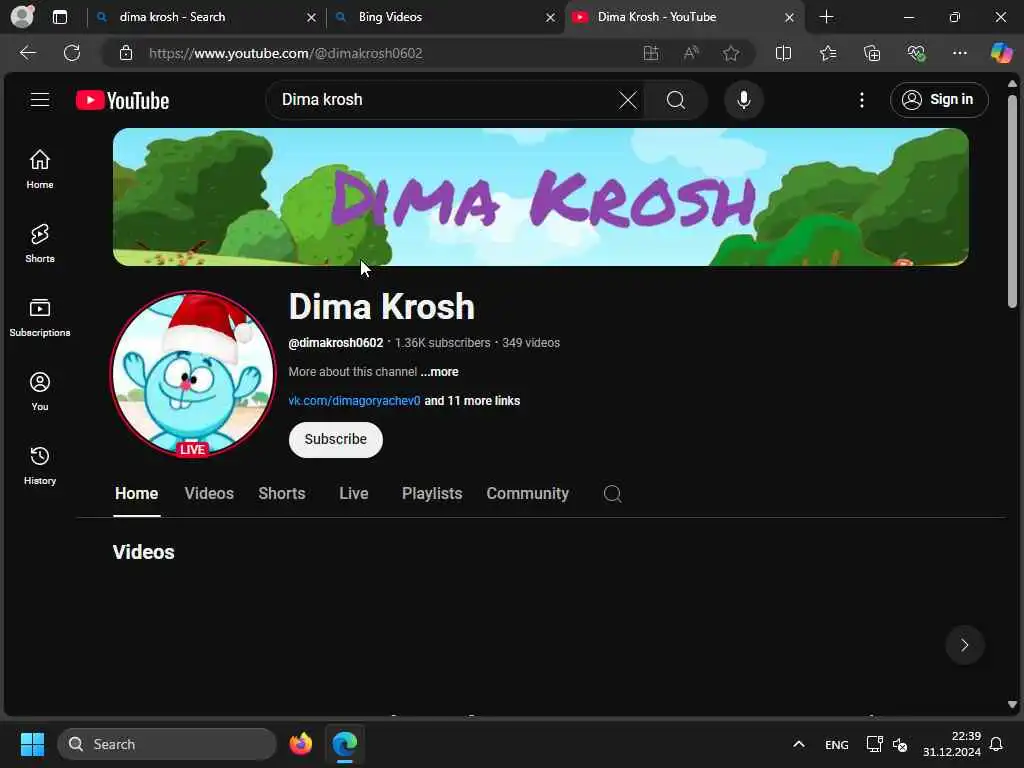
Task: Open the address bar apps icon
Action: pyautogui.click(x=650, y=53)
